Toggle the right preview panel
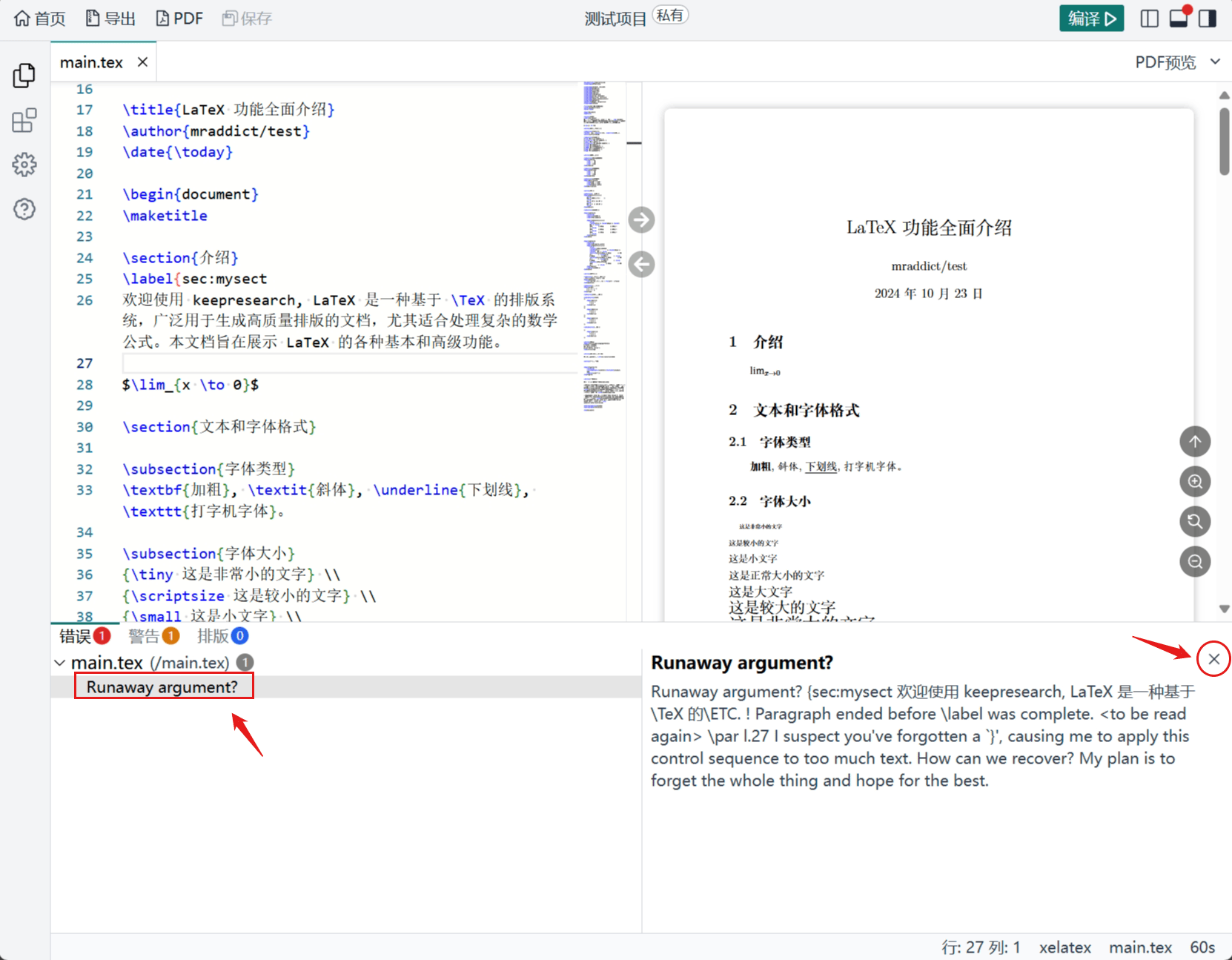 (x=1208, y=19)
